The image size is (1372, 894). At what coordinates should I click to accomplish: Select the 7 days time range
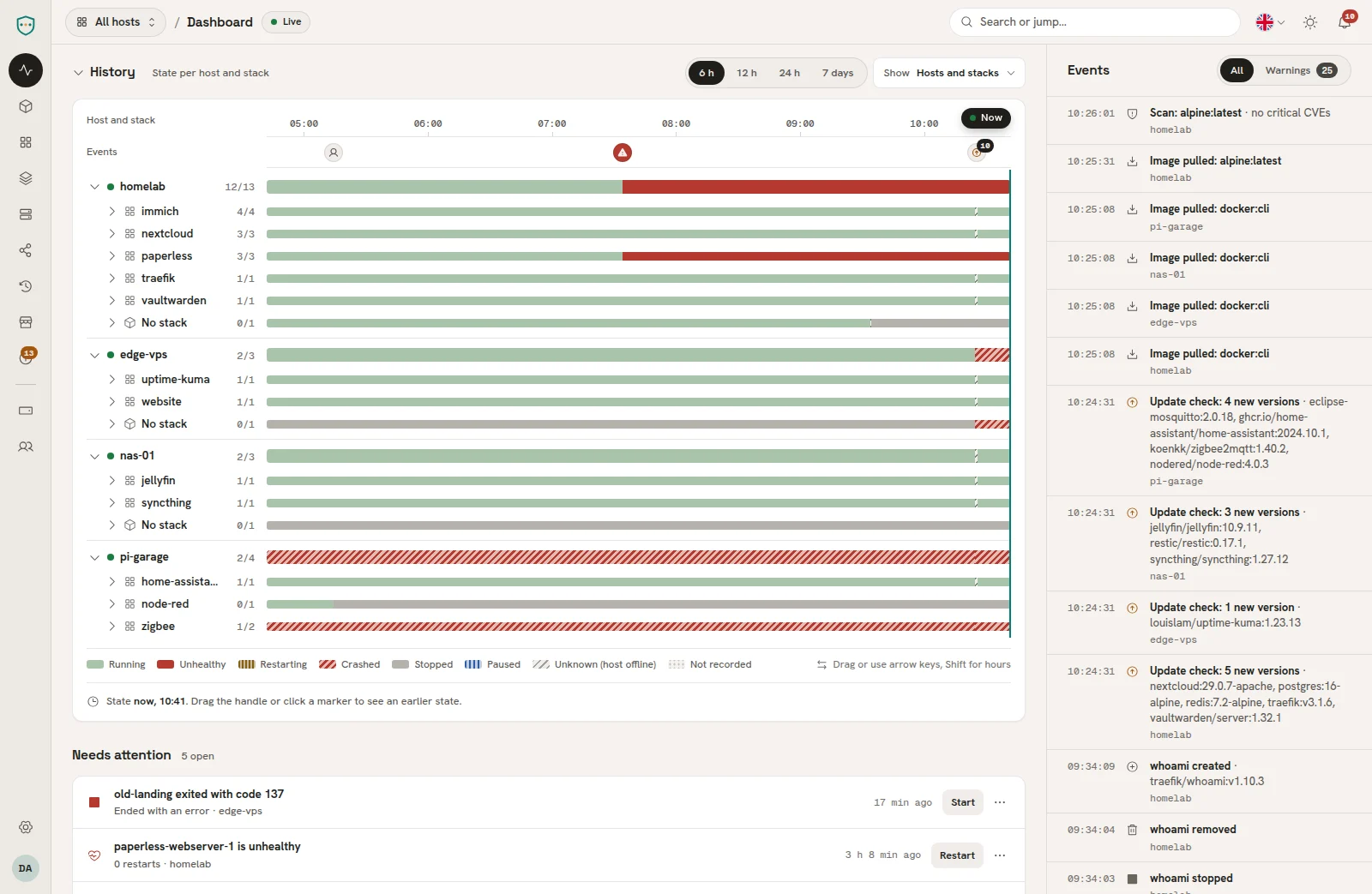[x=838, y=73]
